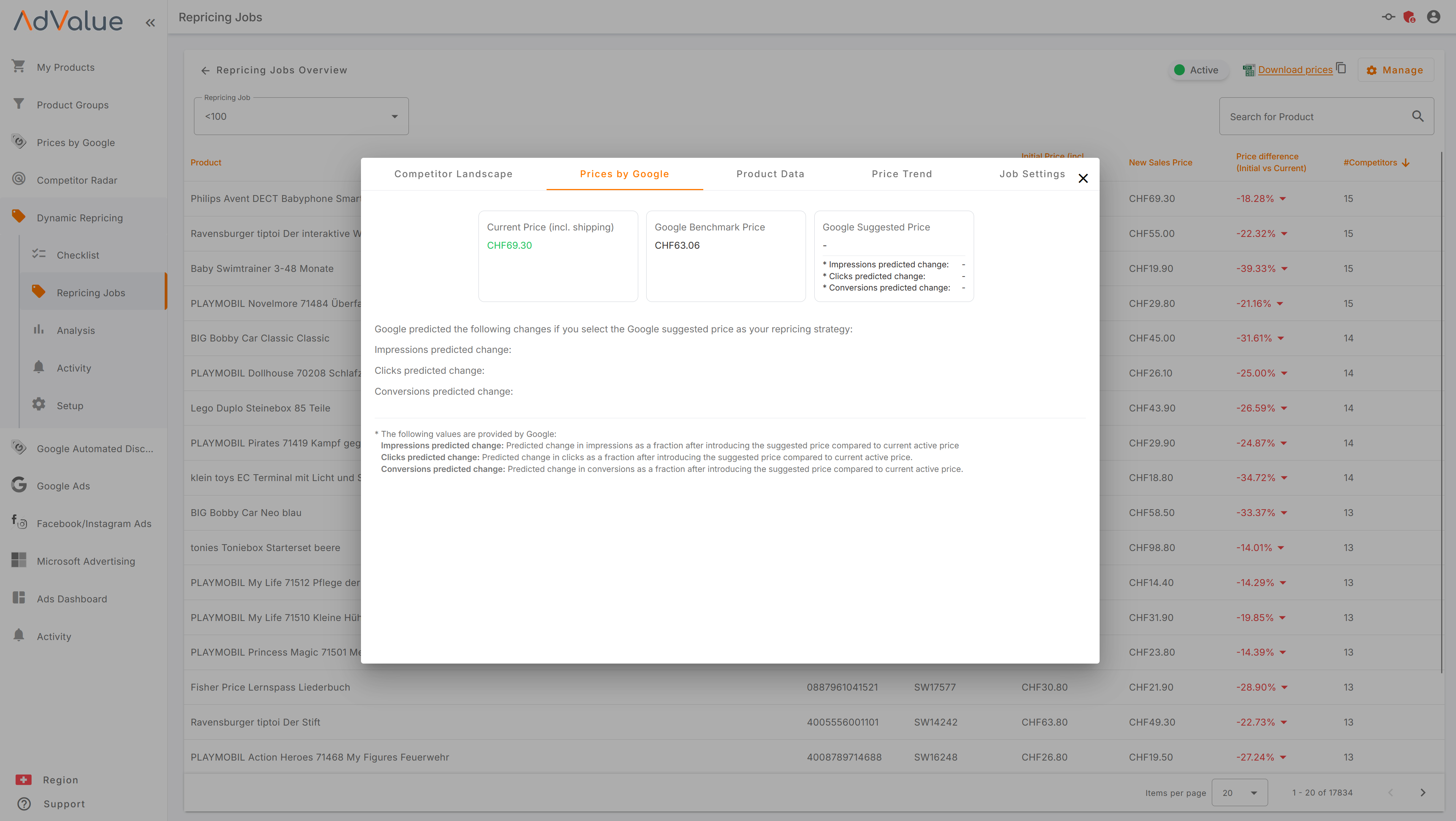Viewport: 1456px width, 821px height.
Task: Select Fisher Price Lernspass Liederbuch row
Action: (x=813, y=687)
